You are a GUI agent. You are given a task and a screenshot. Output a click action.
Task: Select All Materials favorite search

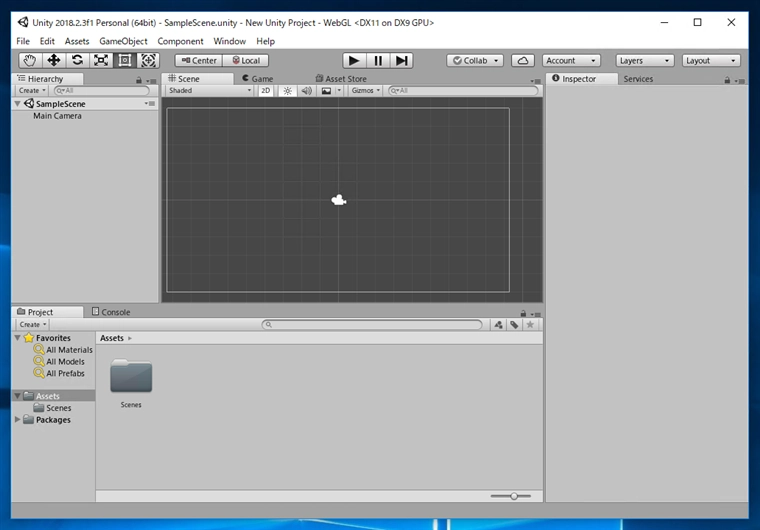(x=63, y=350)
